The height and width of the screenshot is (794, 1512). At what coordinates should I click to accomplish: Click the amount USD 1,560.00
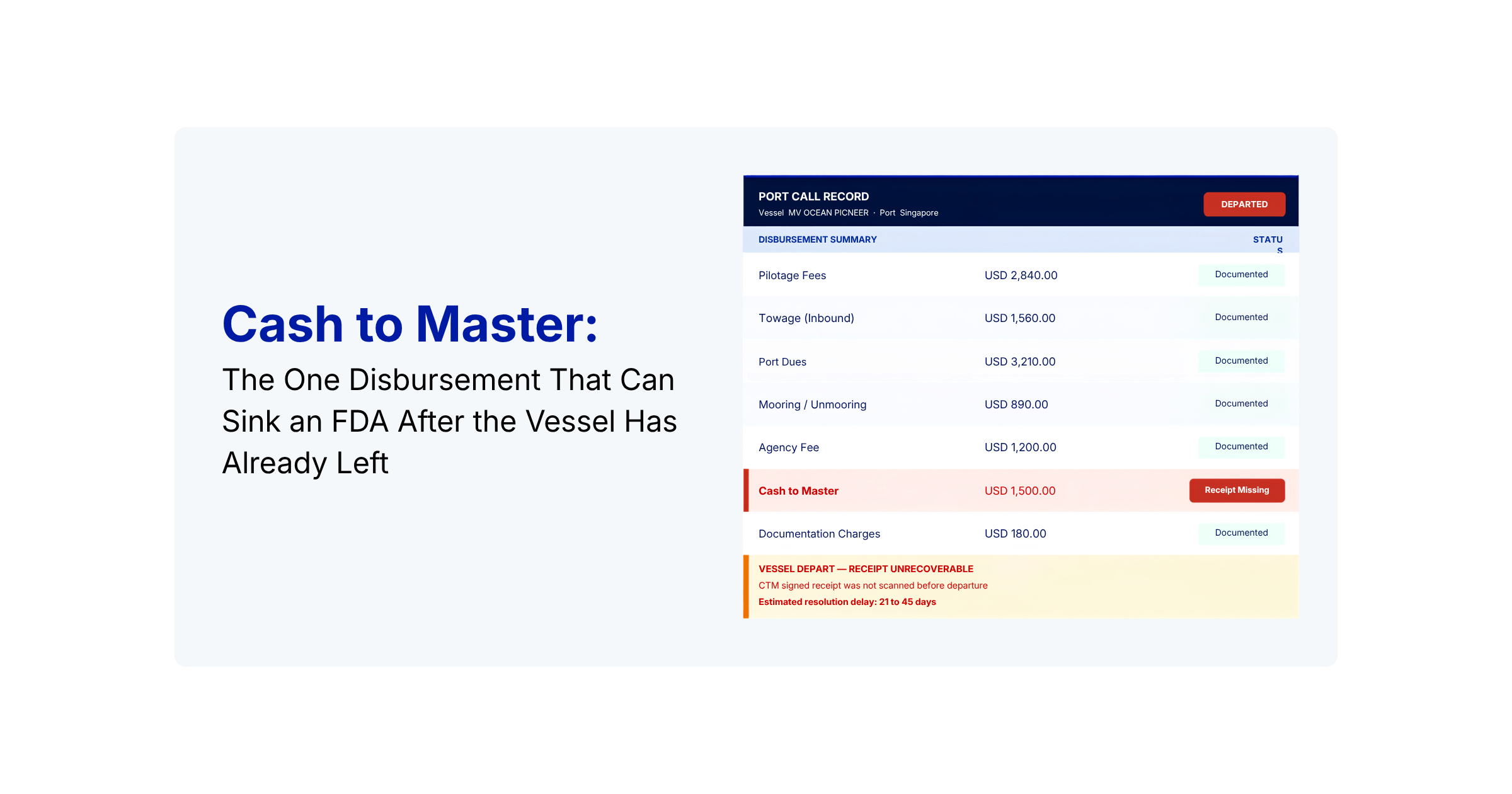pyautogui.click(x=1020, y=318)
